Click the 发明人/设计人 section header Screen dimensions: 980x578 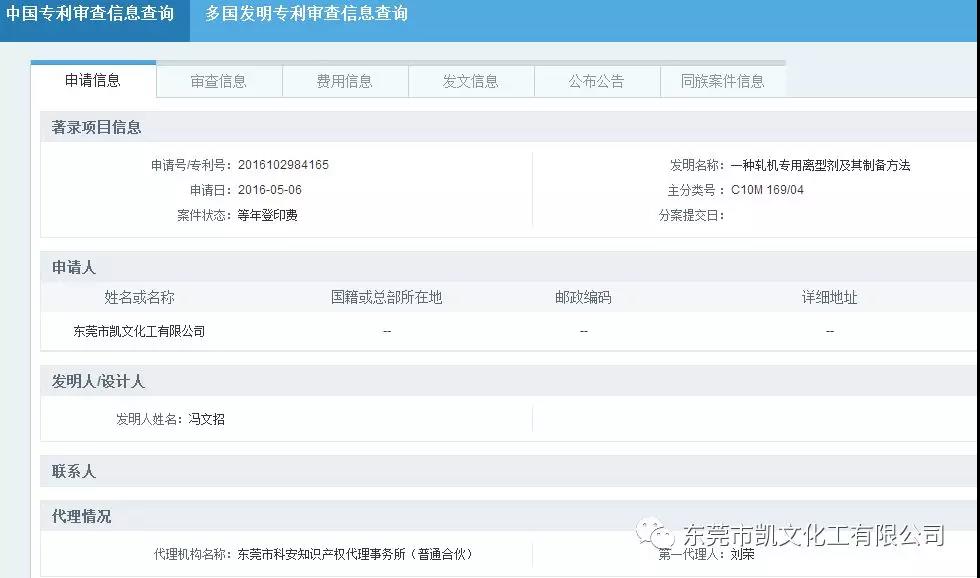508,381
